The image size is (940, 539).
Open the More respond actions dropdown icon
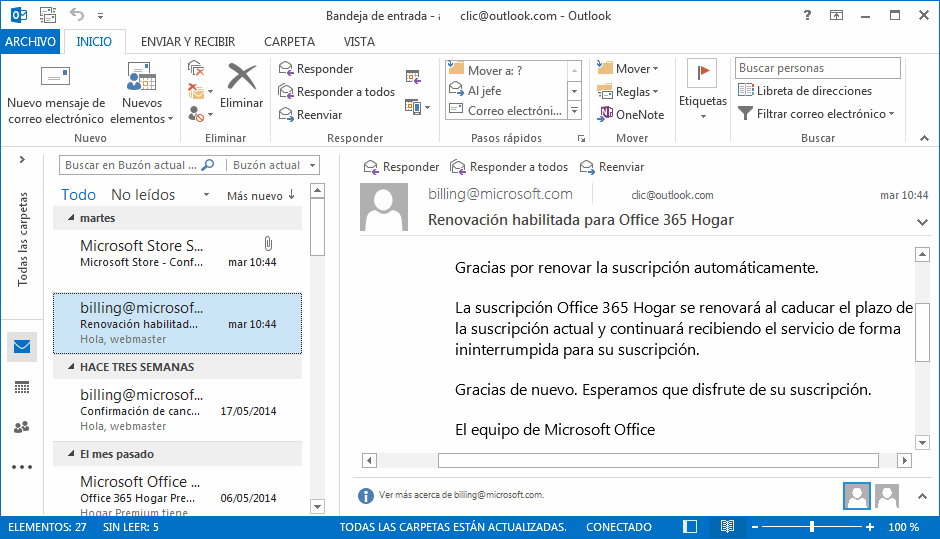point(418,107)
